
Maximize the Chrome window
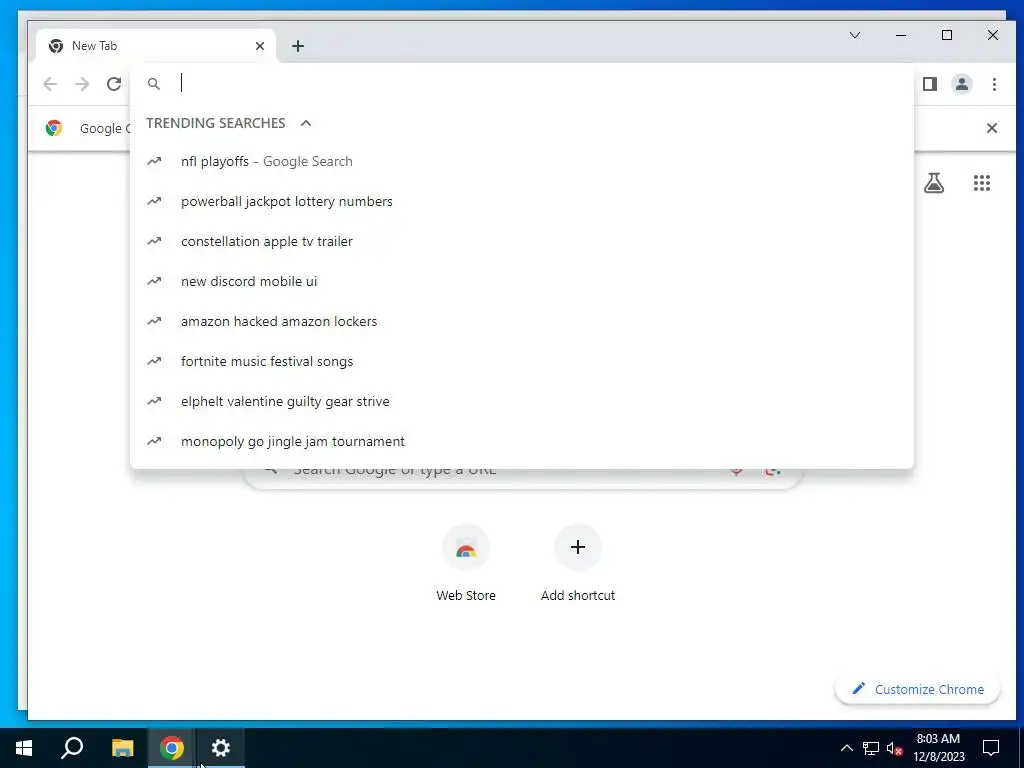(x=947, y=35)
